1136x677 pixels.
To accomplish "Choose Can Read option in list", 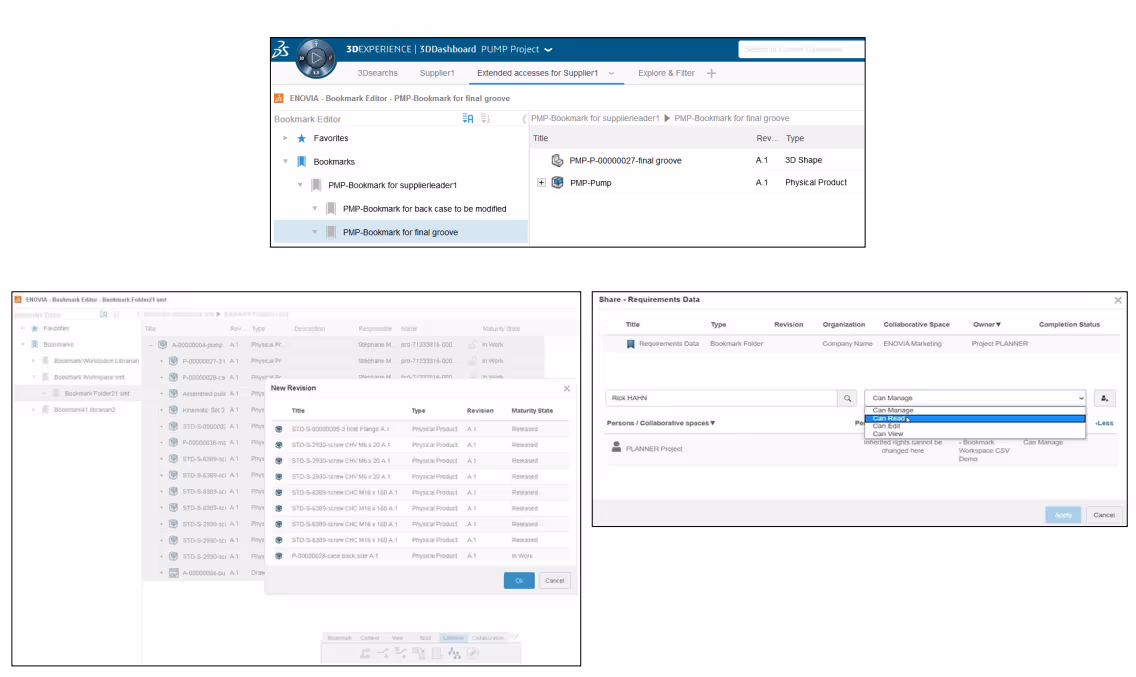I will [x=975, y=418].
